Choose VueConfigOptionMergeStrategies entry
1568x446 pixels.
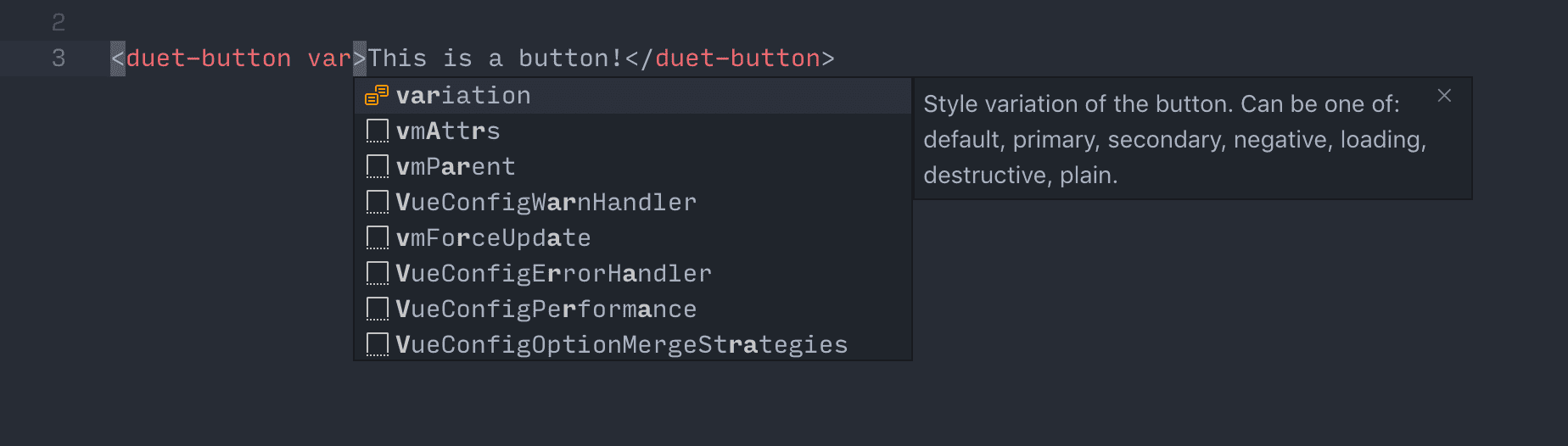pos(633,345)
